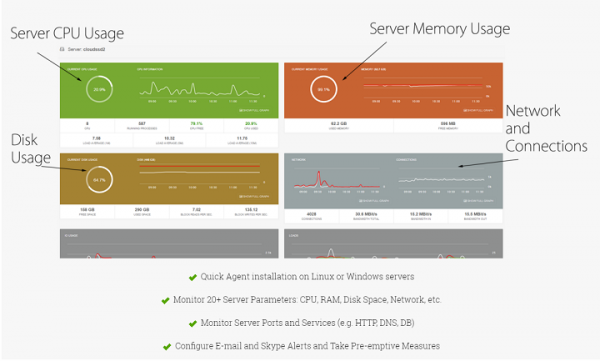Click the CPU information line chart
The width and height of the screenshot is (600, 361).
pyautogui.click(x=200, y=89)
